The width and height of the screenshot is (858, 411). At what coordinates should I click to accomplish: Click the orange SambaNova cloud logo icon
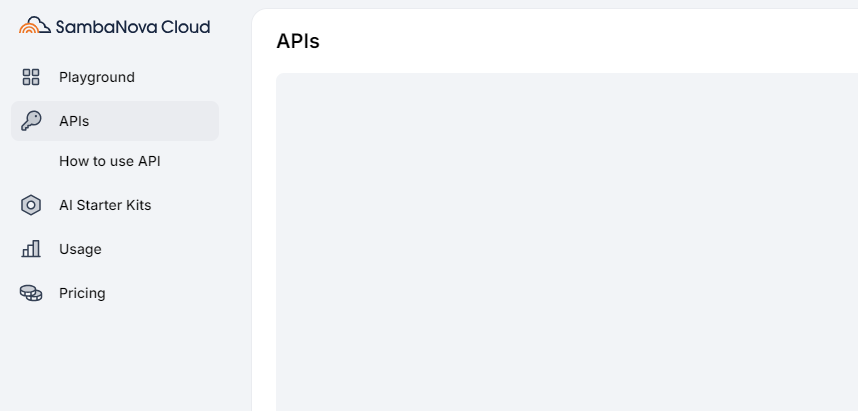pos(35,25)
